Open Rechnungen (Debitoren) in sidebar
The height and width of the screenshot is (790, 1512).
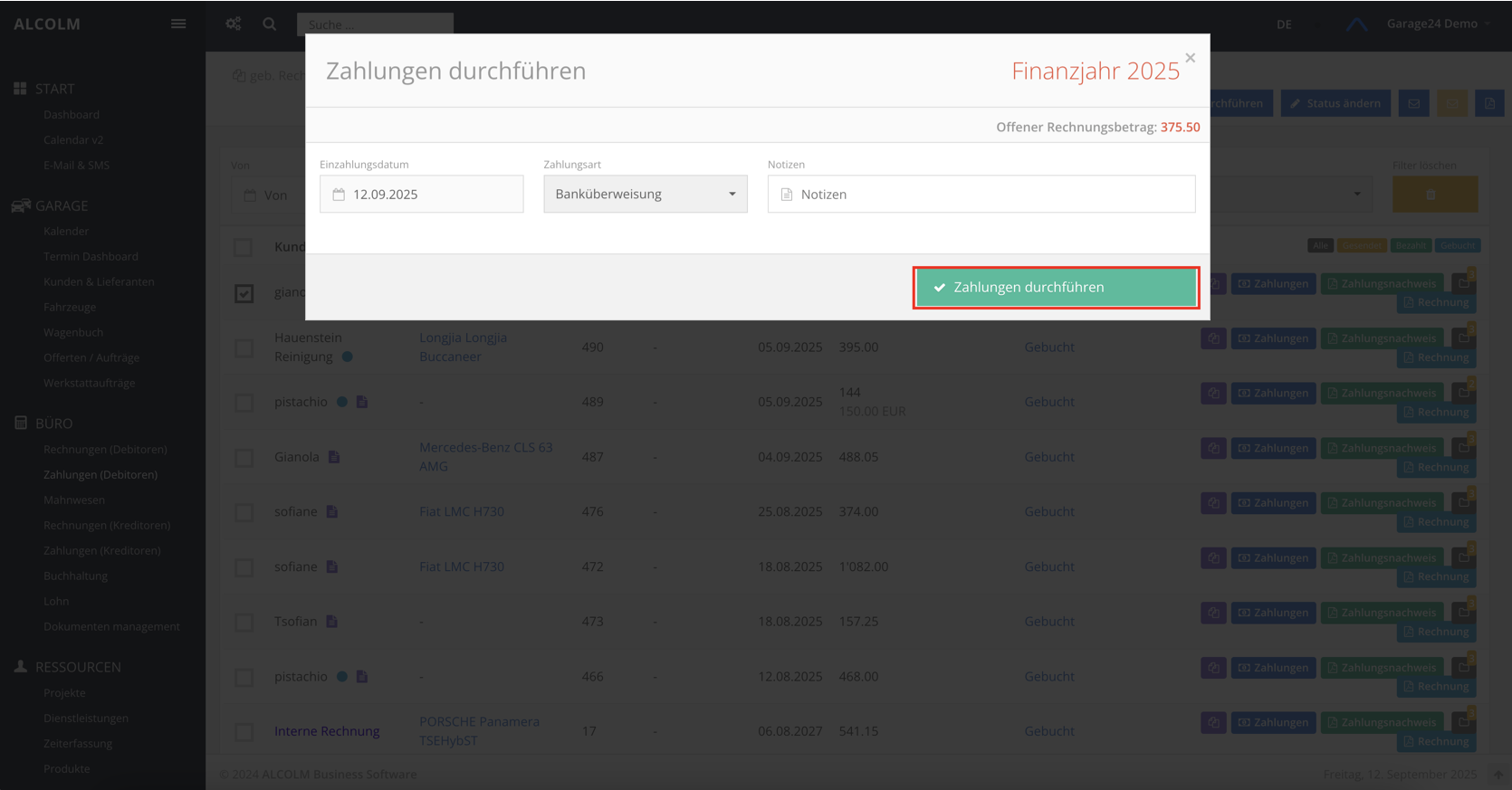point(105,449)
